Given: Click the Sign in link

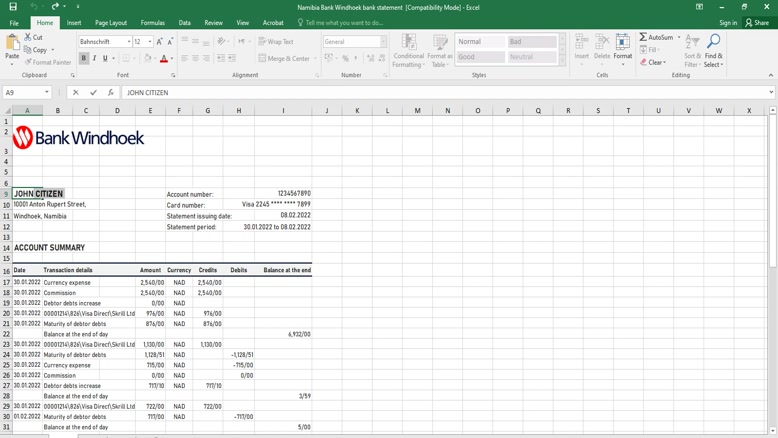Looking at the screenshot, I should [727, 22].
